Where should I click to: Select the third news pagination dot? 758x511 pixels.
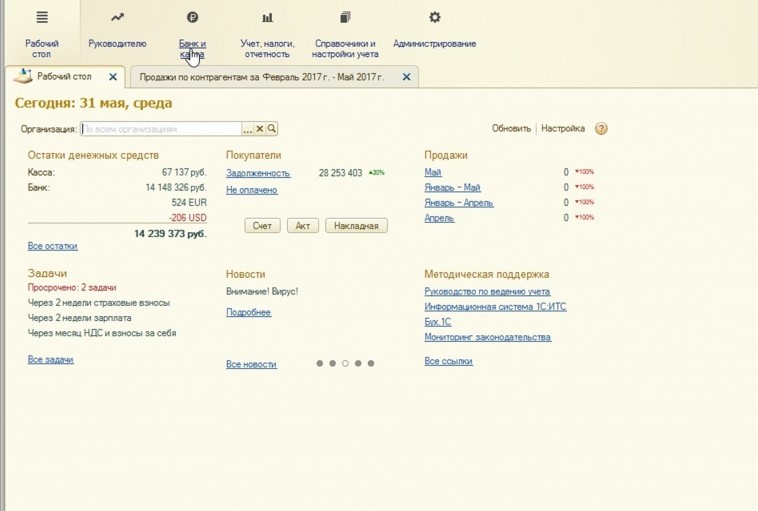coord(345,364)
